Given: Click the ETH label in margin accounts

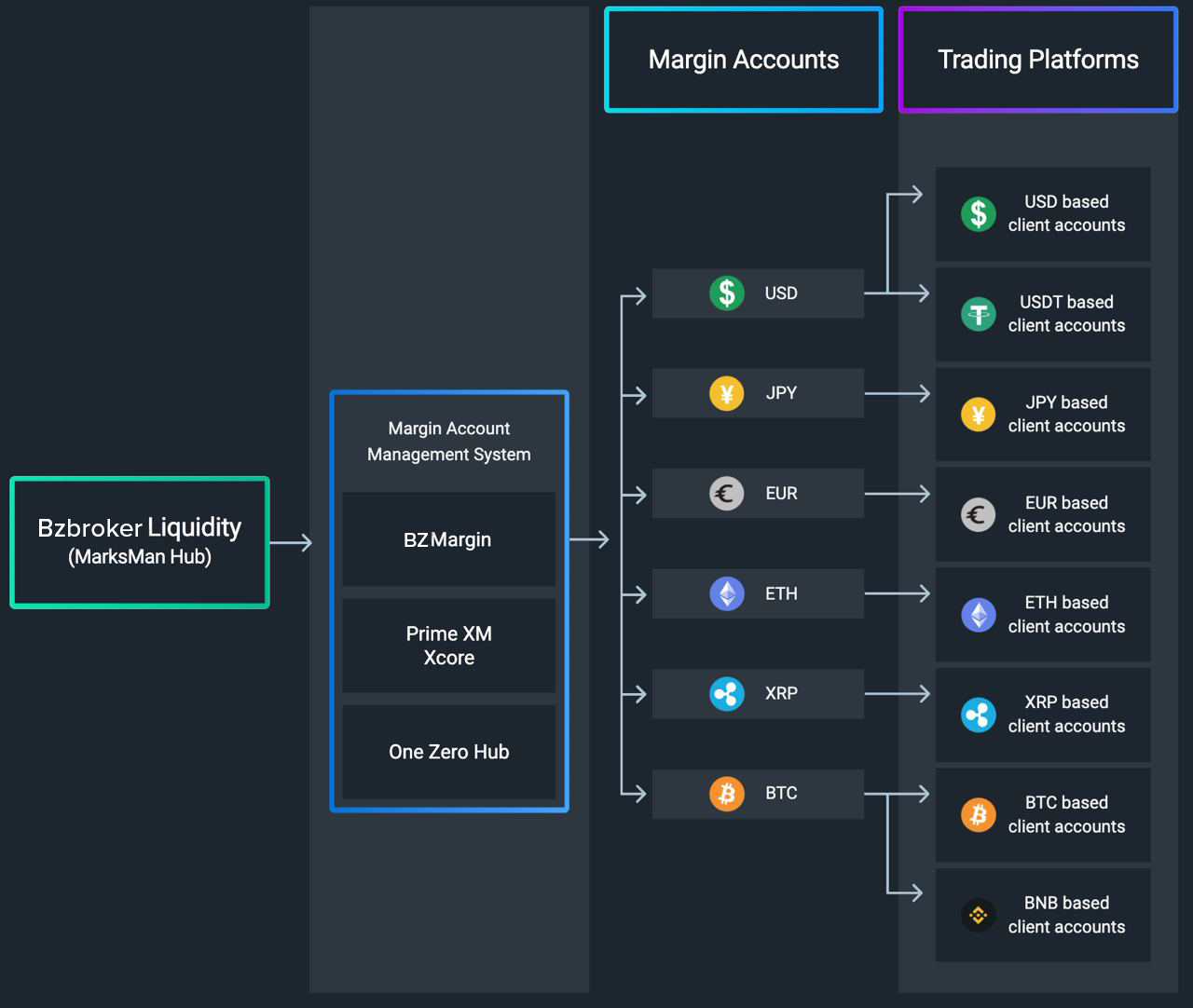Looking at the screenshot, I should 781,593.
